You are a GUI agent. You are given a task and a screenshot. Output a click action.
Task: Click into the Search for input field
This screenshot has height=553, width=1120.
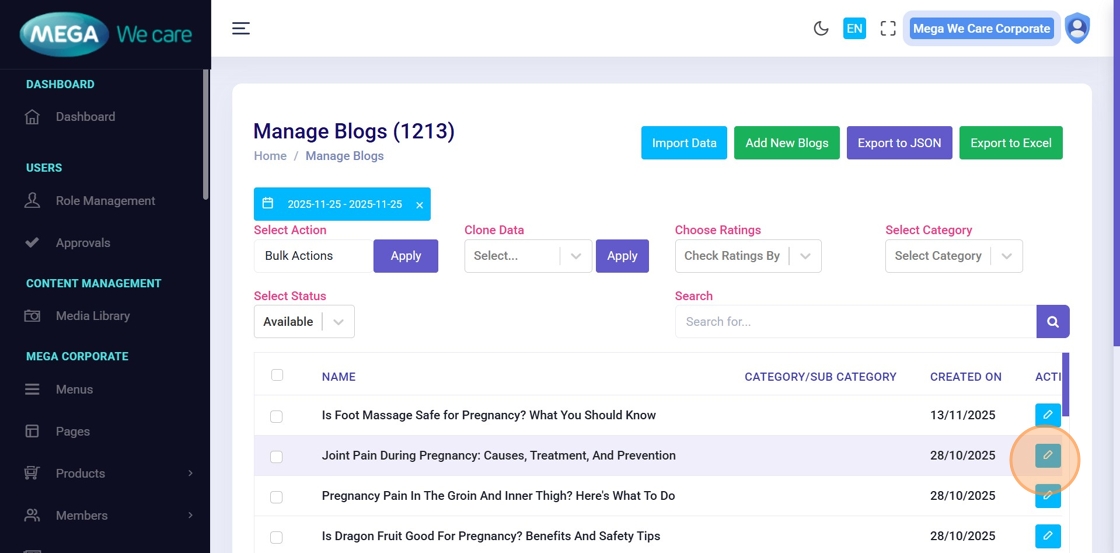tap(855, 322)
